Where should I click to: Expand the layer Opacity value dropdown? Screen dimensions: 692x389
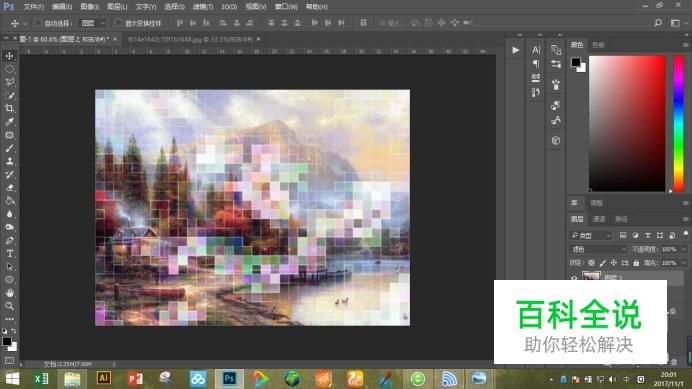684,249
